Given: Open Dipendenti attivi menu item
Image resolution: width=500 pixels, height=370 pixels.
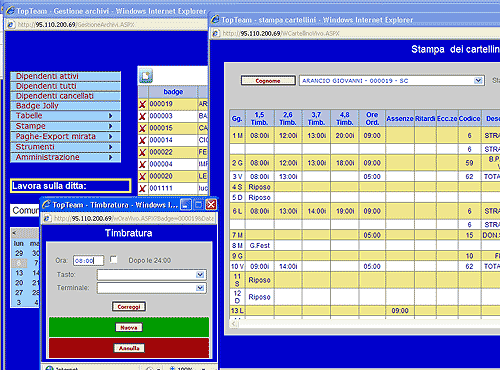Looking at the screenshot, I should click(65, 76).
